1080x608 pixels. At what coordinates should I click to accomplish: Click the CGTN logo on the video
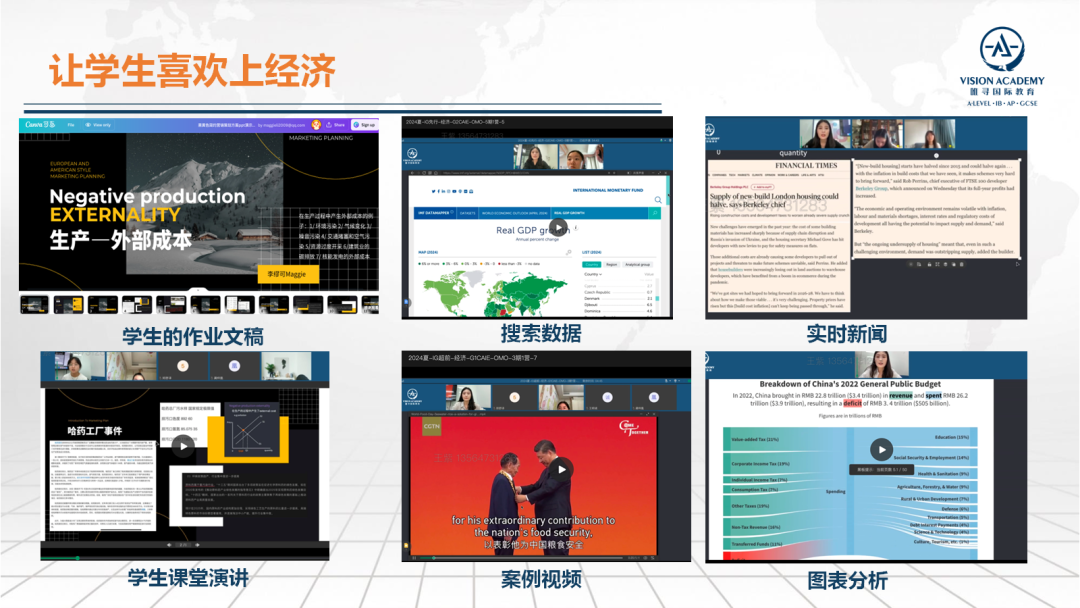(x=431, y=427)
